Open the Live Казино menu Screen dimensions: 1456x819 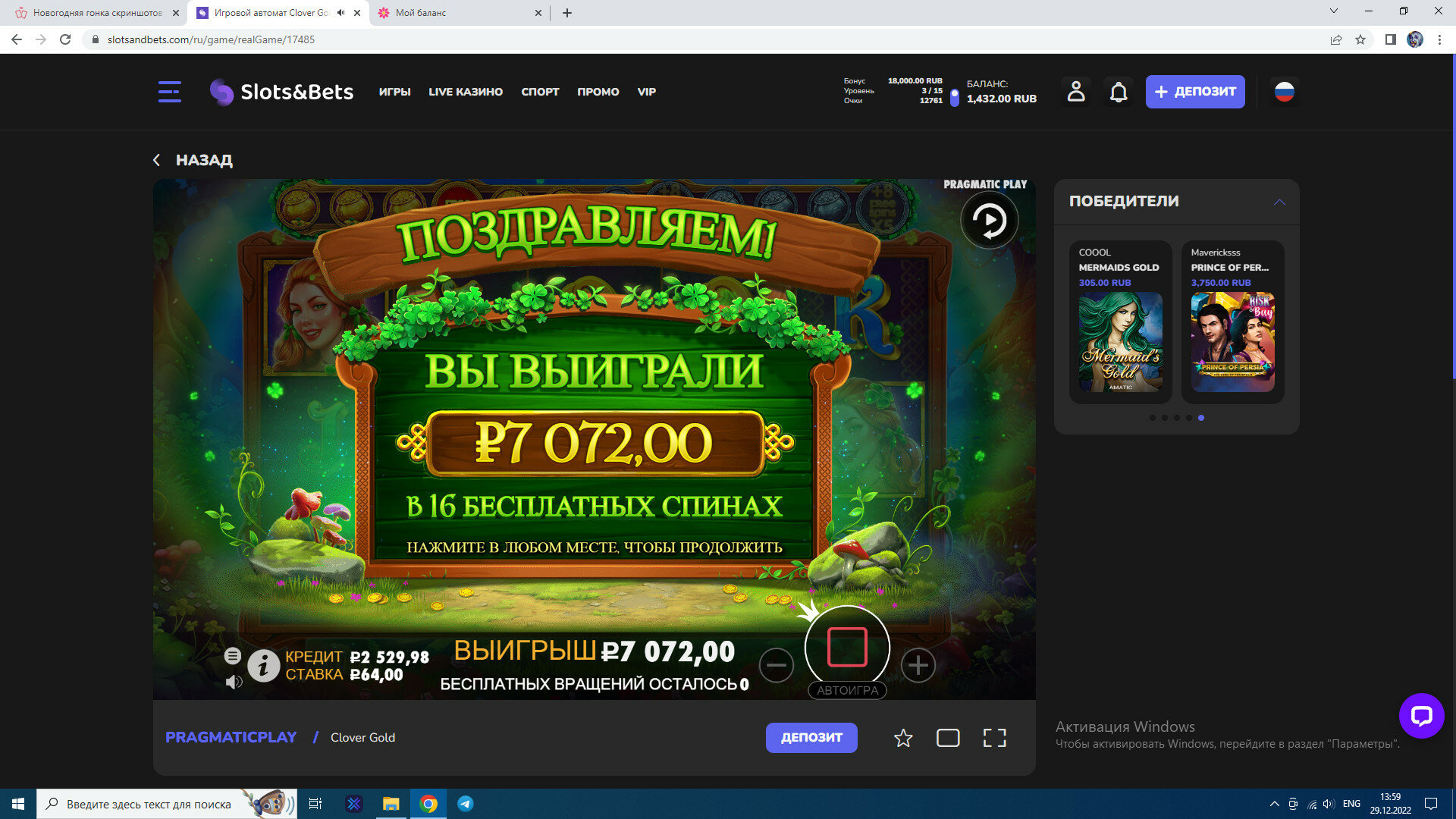pos(465,92)
